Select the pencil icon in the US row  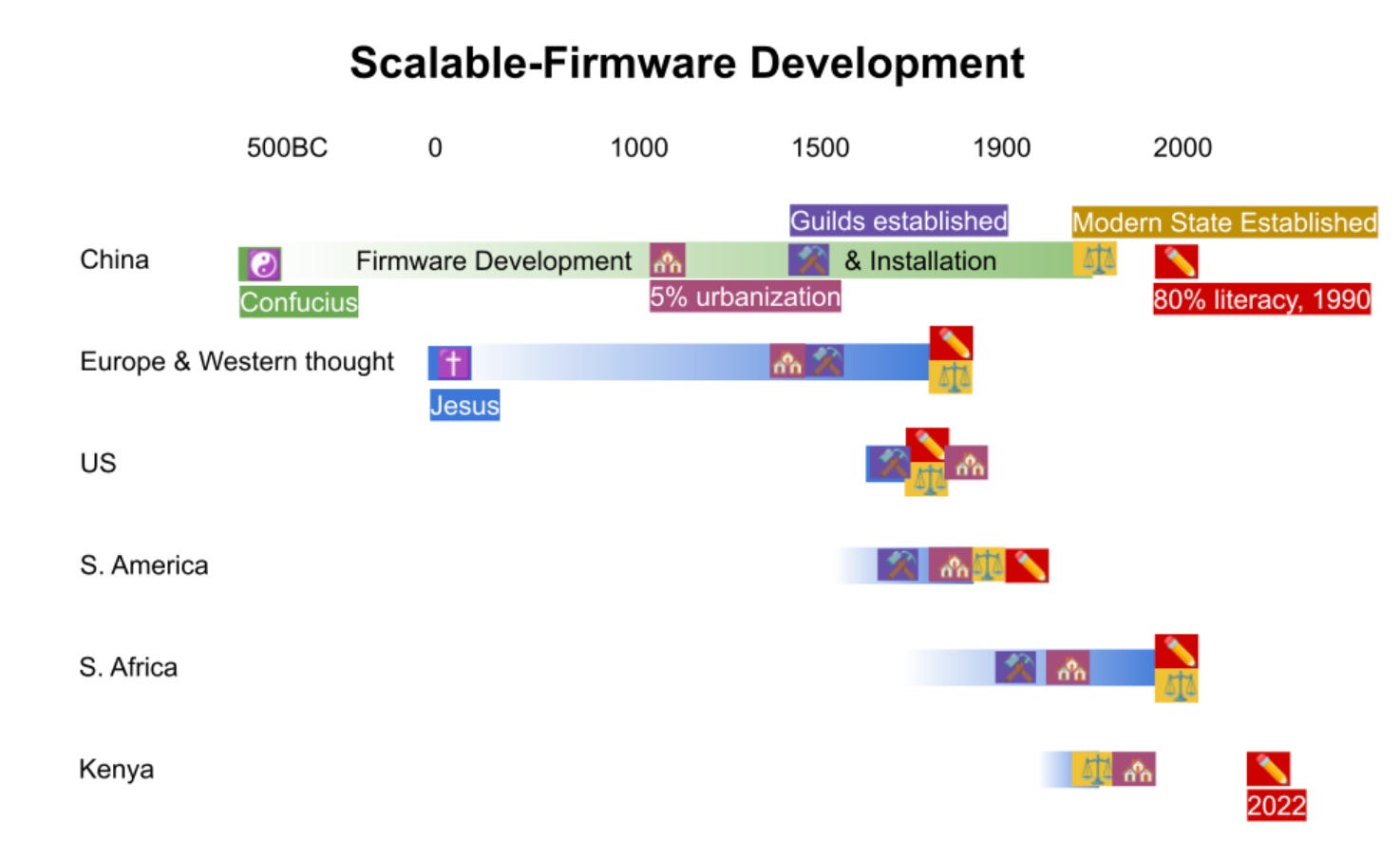(x=928, y=445)
